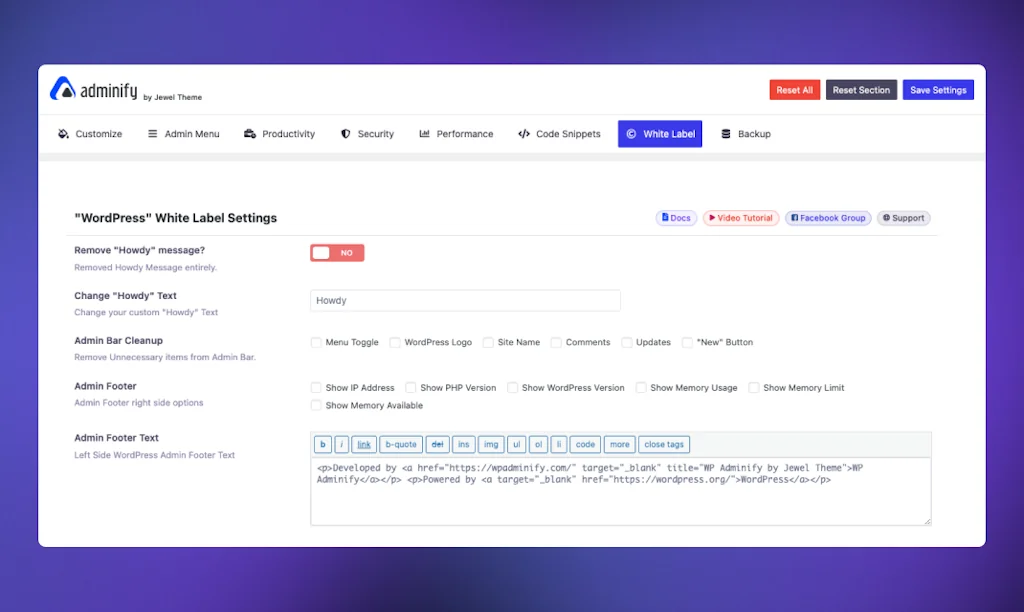Click the Reset All button
1024x612 pixels.
[x=795, y=89]
